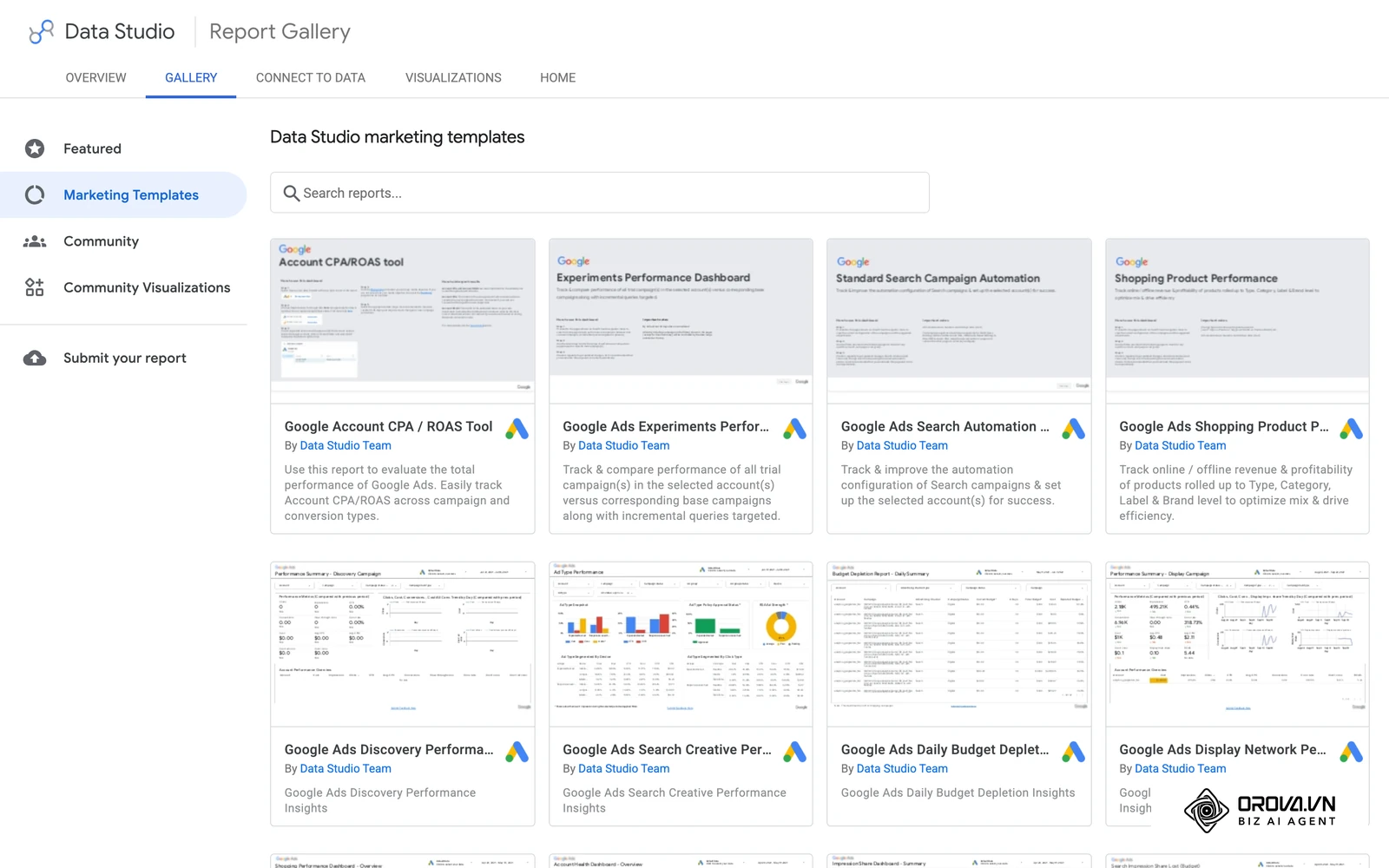This screenshot has width=1389, height=868.
Task: Click Google Ads icon on Daily Budget Depletion card
Action: click(1074, 752)
